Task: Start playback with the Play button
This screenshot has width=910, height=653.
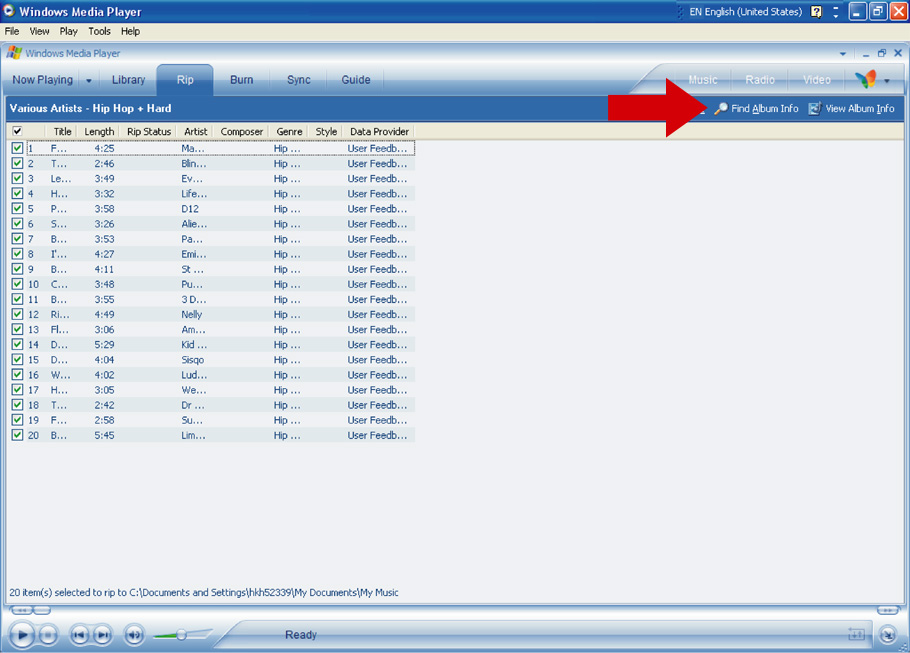Action: click(22, 634)
